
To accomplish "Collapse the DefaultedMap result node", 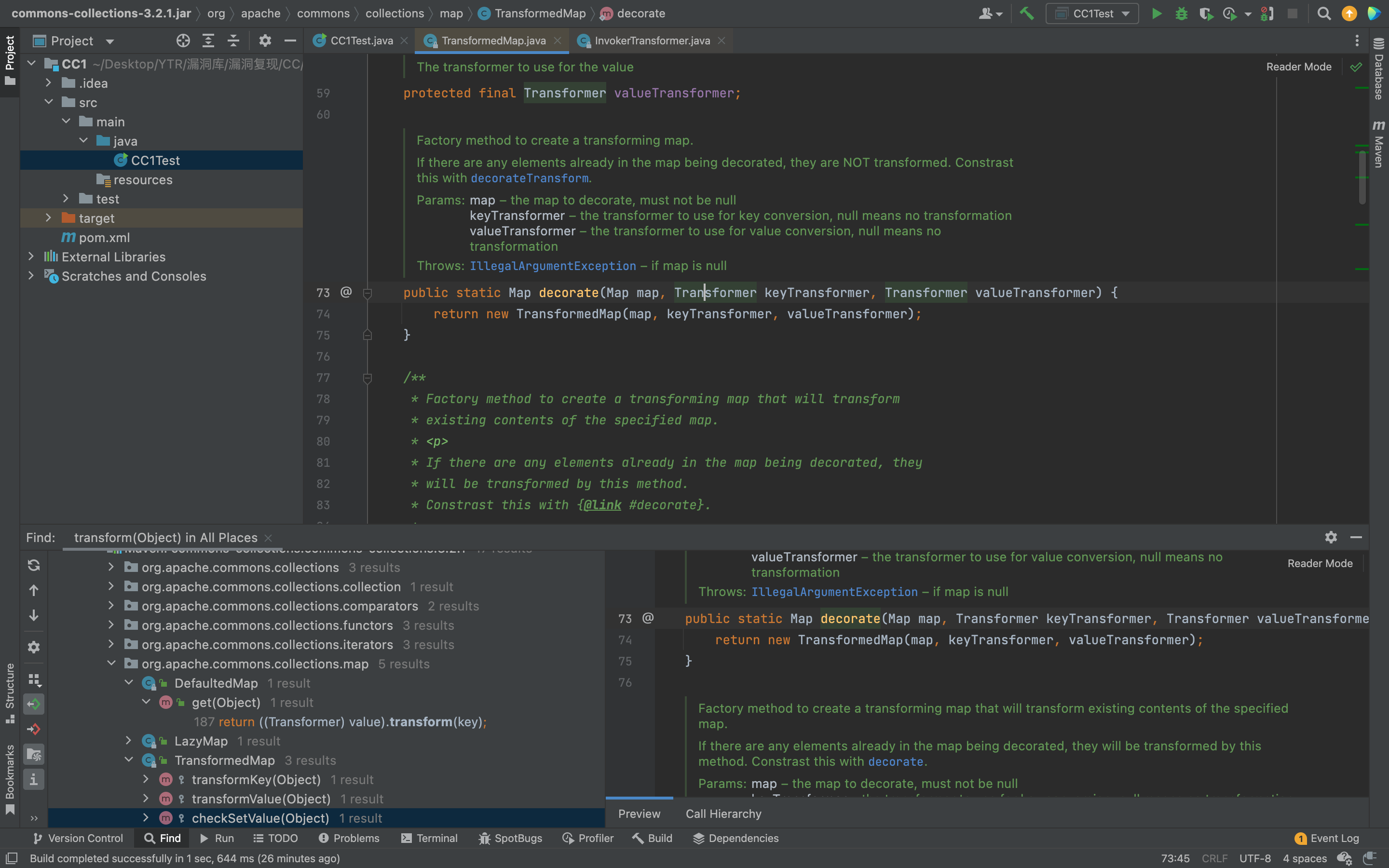I will click(x=129, y=683).
